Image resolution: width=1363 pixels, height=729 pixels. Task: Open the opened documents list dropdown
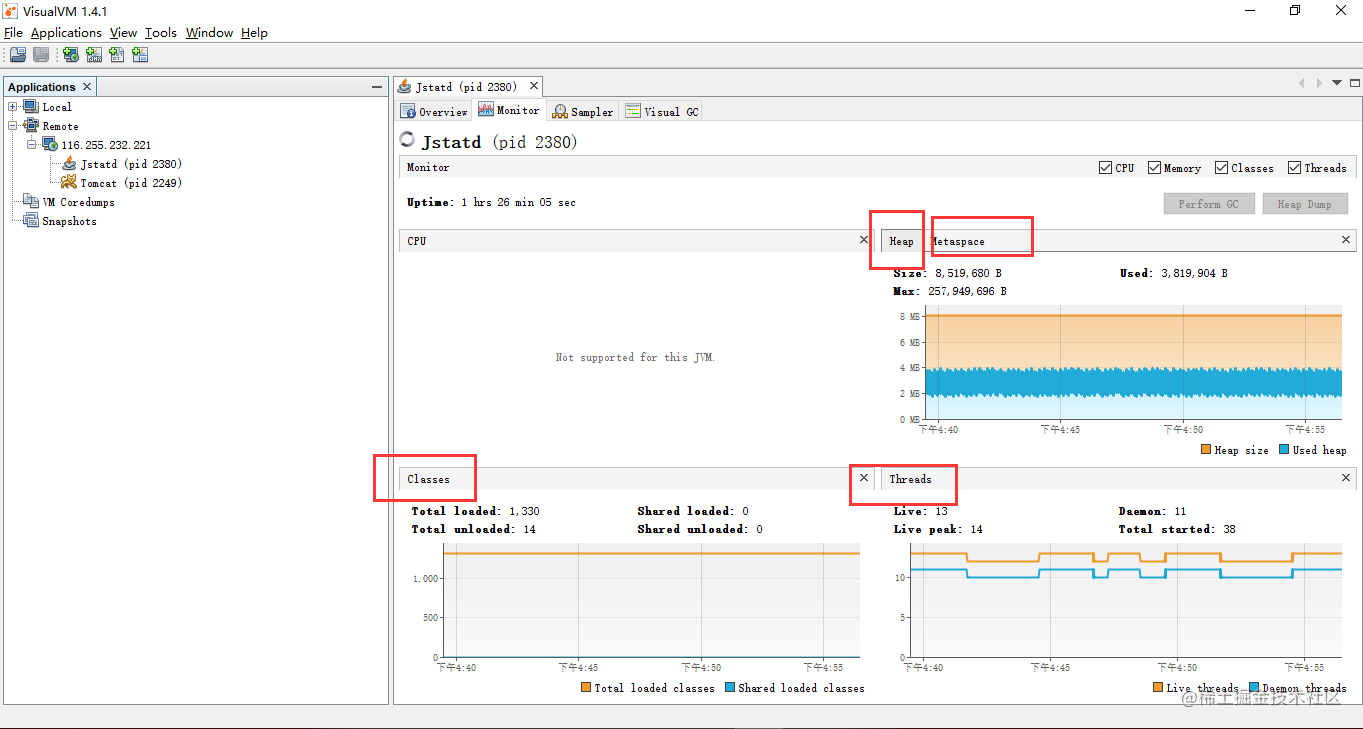pyautogui.click(x=1337, y=83)
